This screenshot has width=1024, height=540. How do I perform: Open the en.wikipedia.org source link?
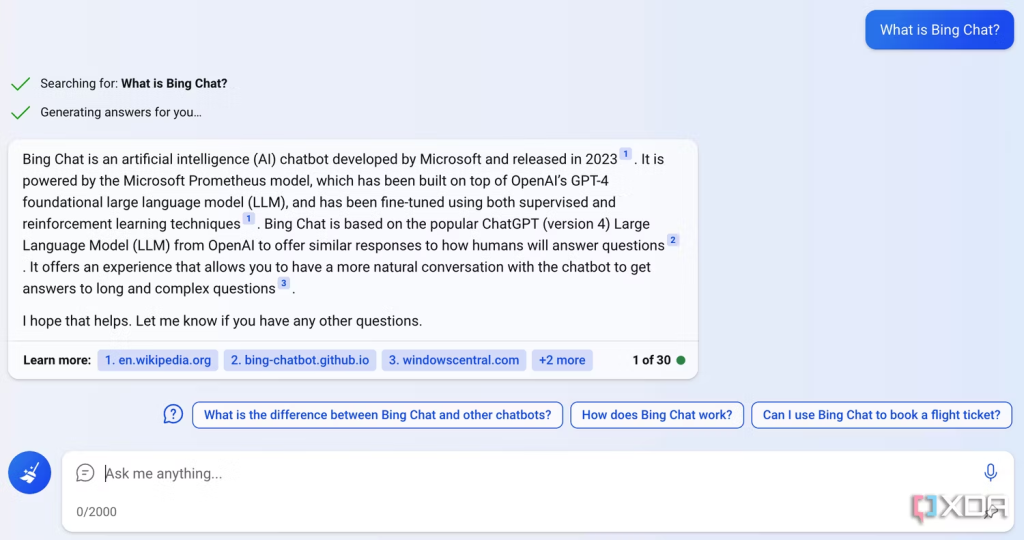[157, 360]
